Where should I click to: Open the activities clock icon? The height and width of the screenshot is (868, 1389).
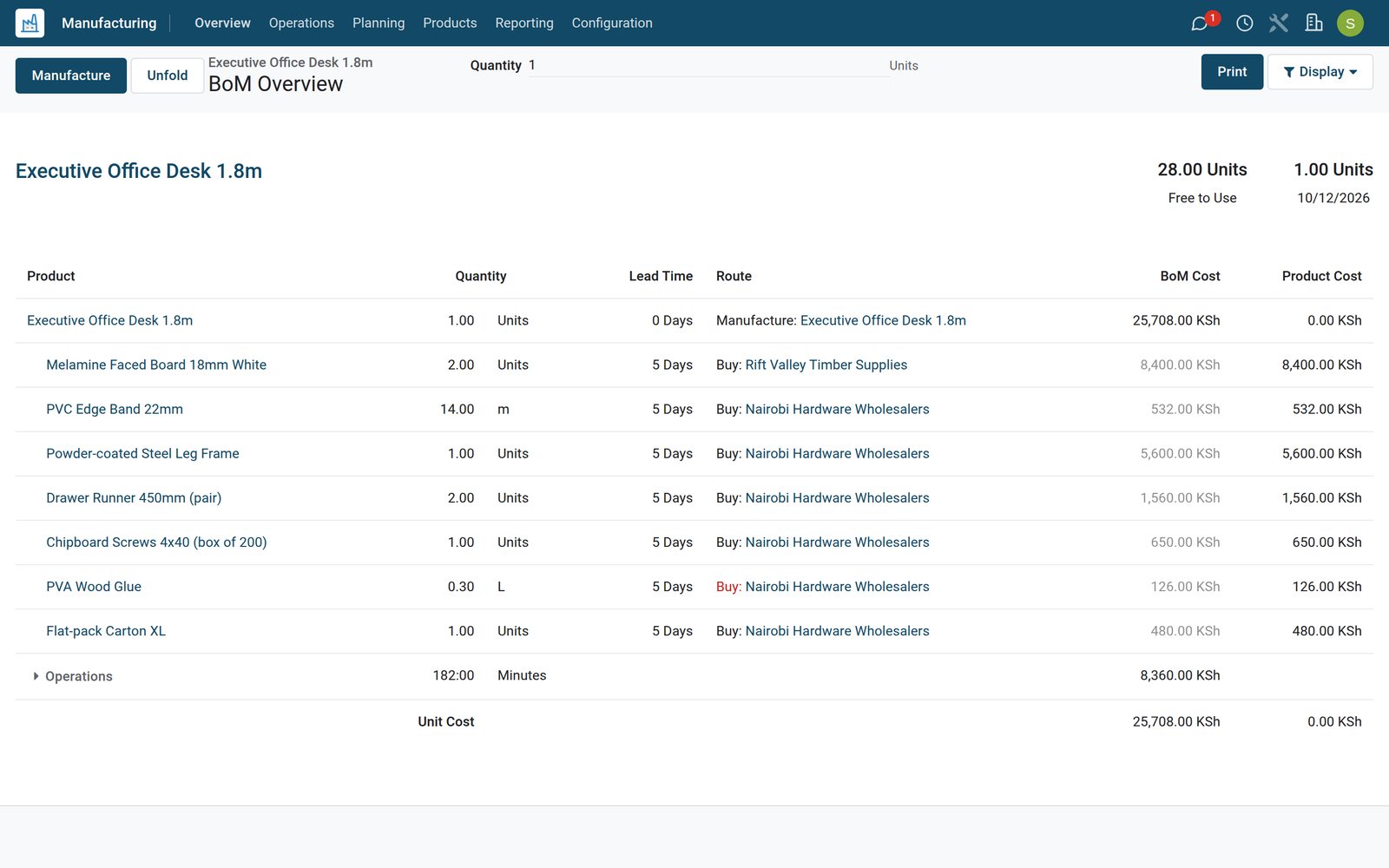tap(1244, 23)
